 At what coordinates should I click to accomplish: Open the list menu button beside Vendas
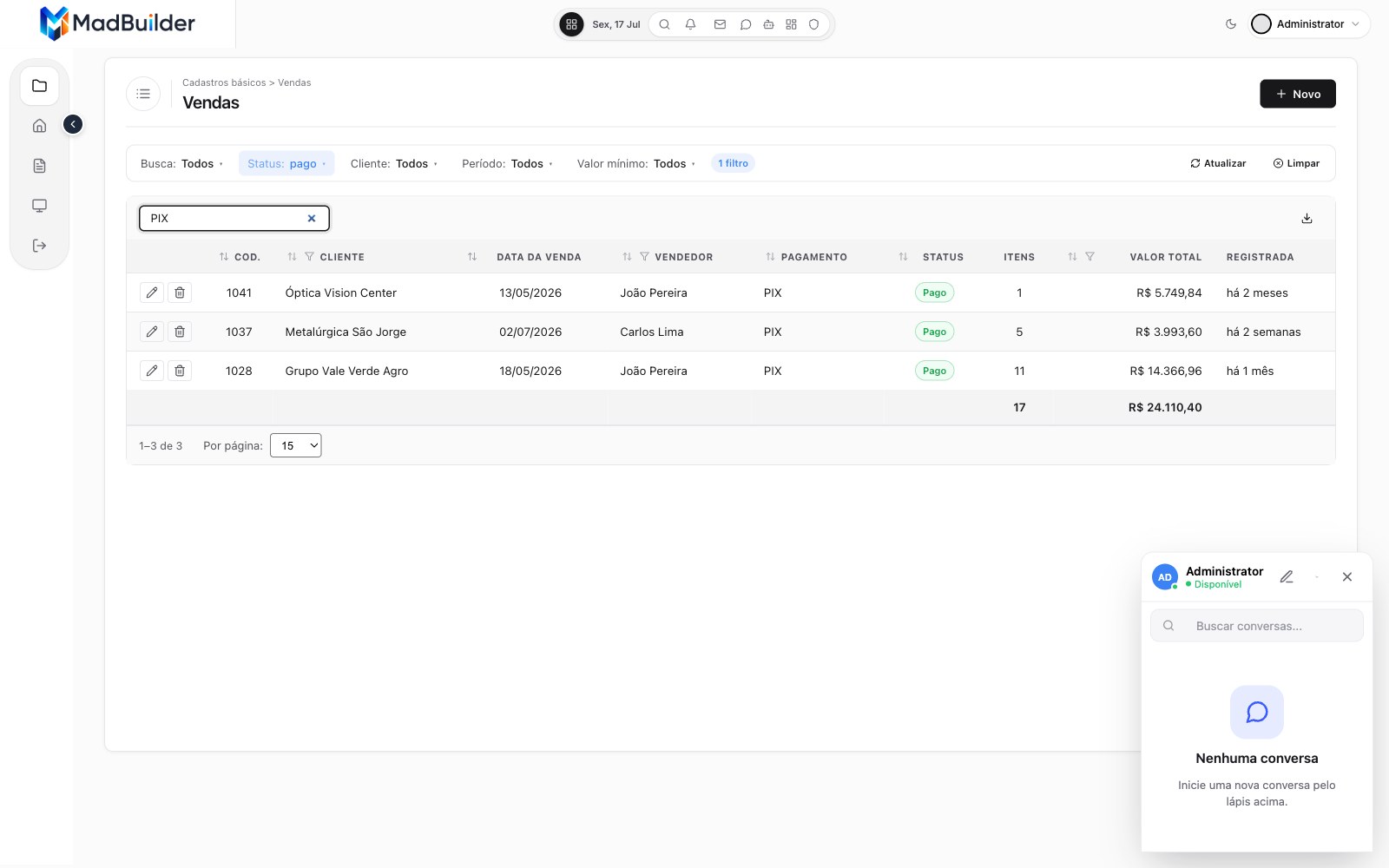click(x=143, y=94)
